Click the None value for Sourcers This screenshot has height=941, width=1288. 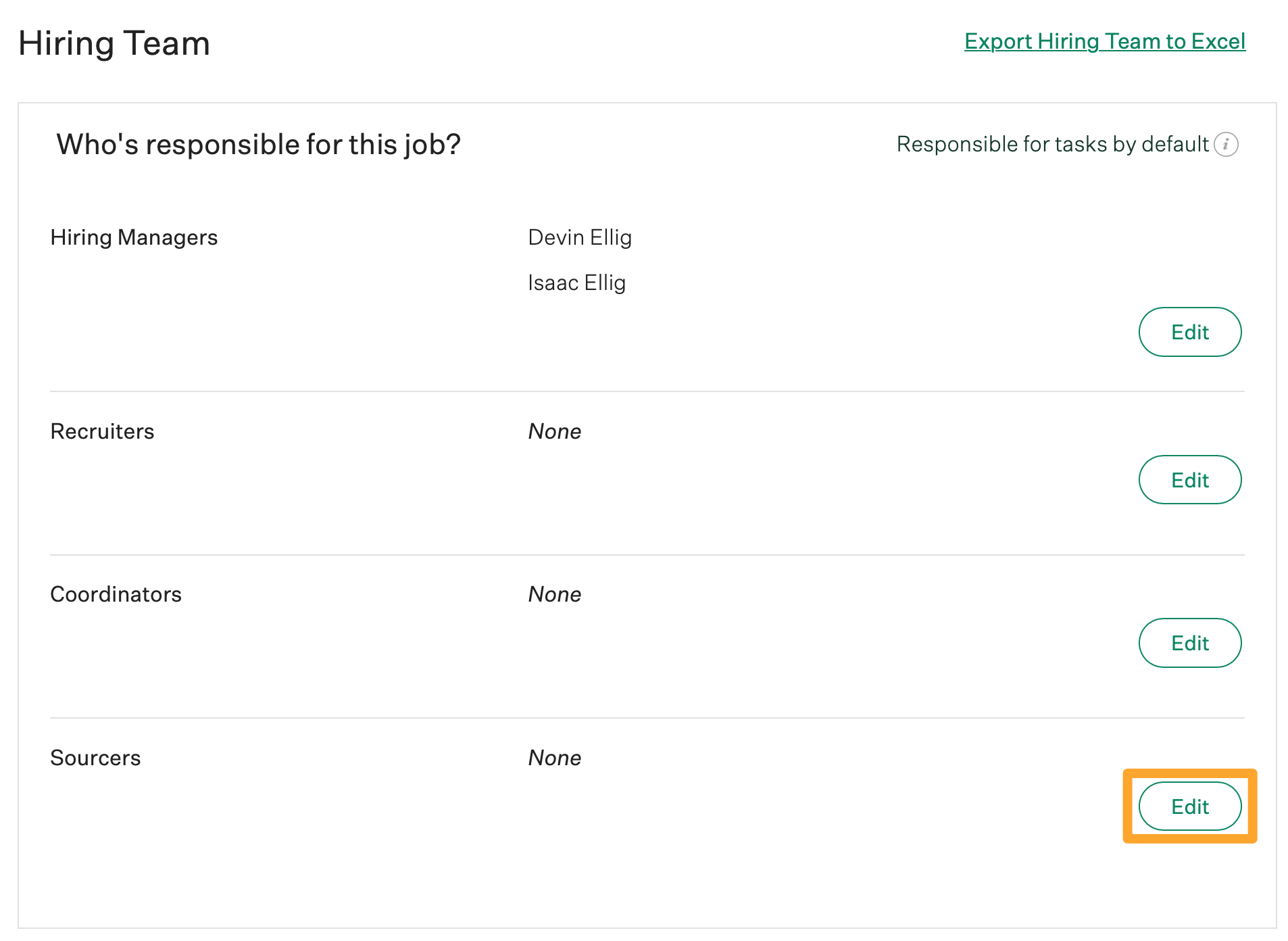[x=555, y=758]
